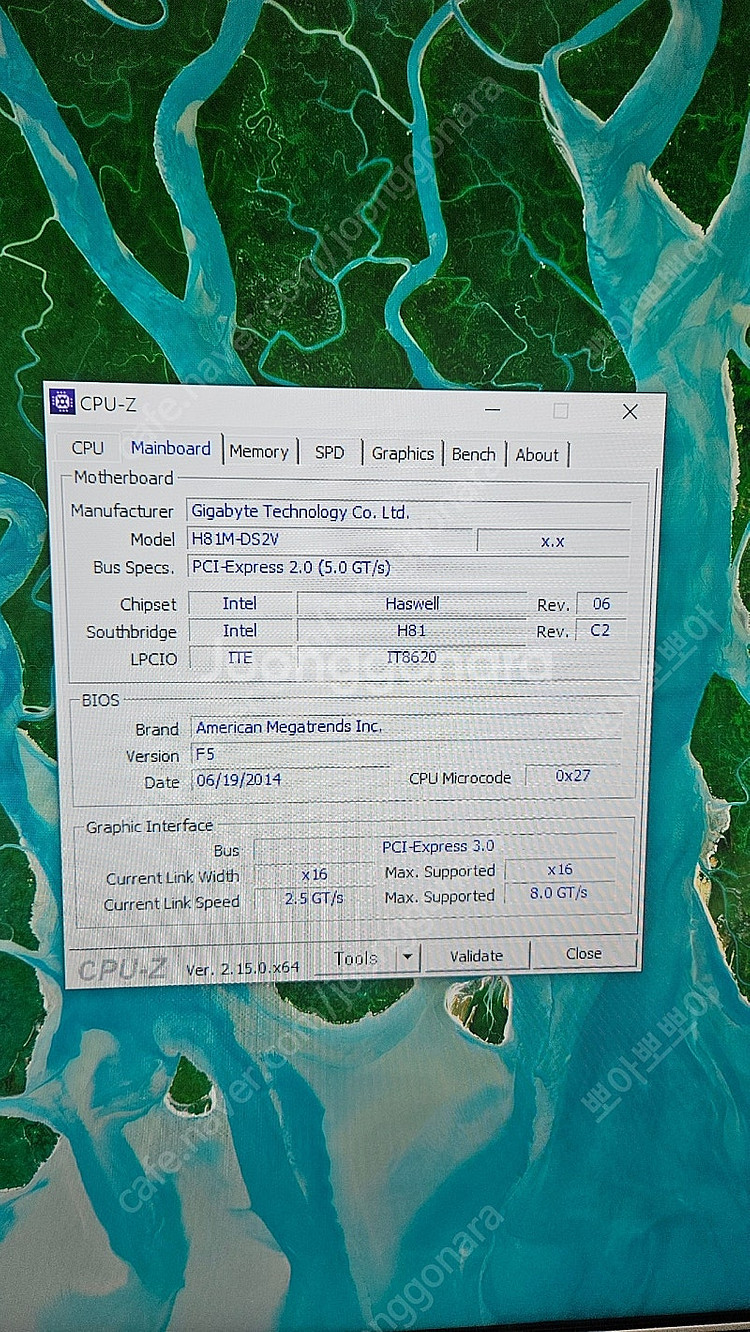Click the Max. Supported width x16 value
Screen dimensions: 750x1332
coord(560,869)
